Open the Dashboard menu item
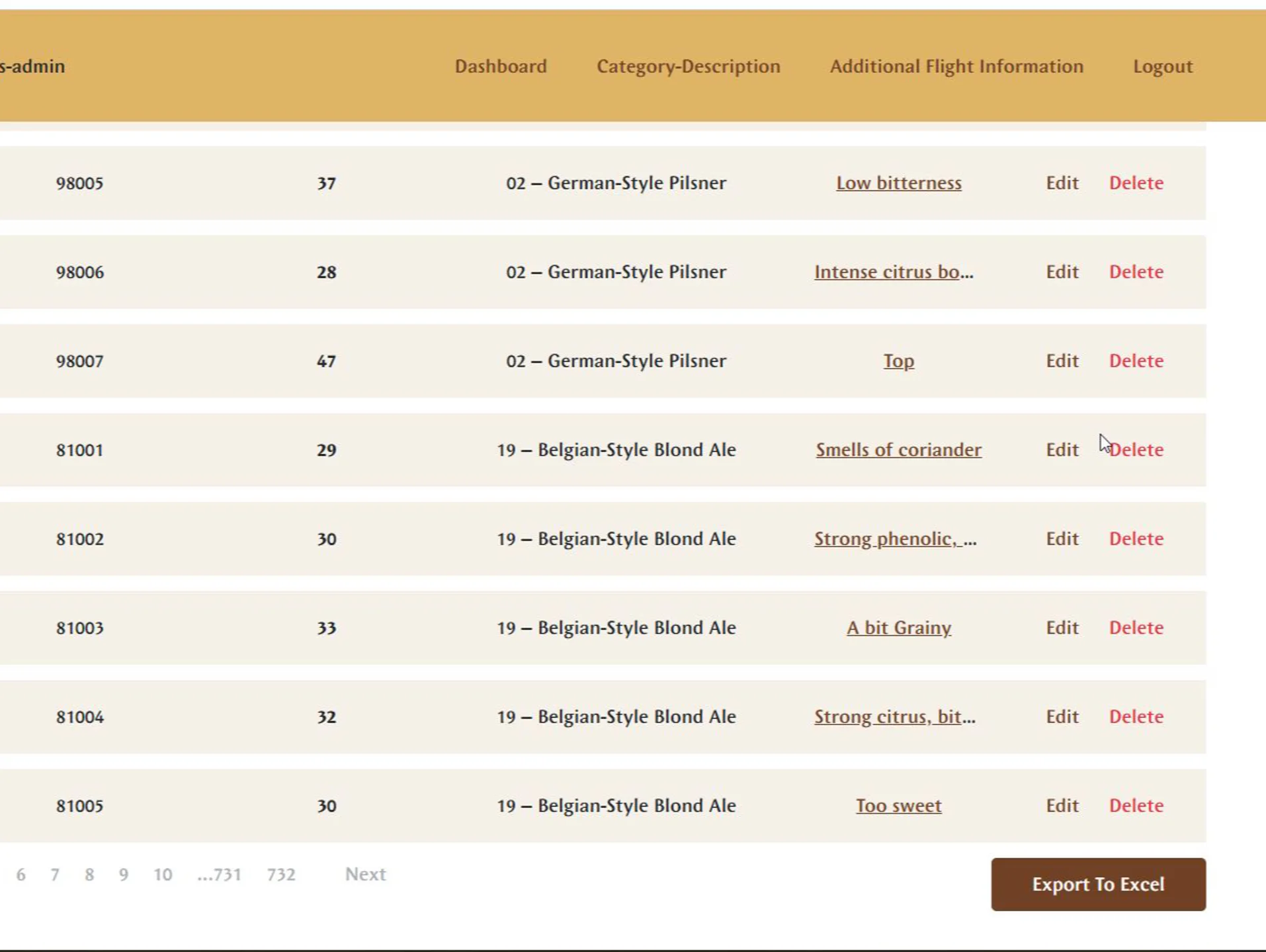The image size is (1266, 952). tap(501, 66)
